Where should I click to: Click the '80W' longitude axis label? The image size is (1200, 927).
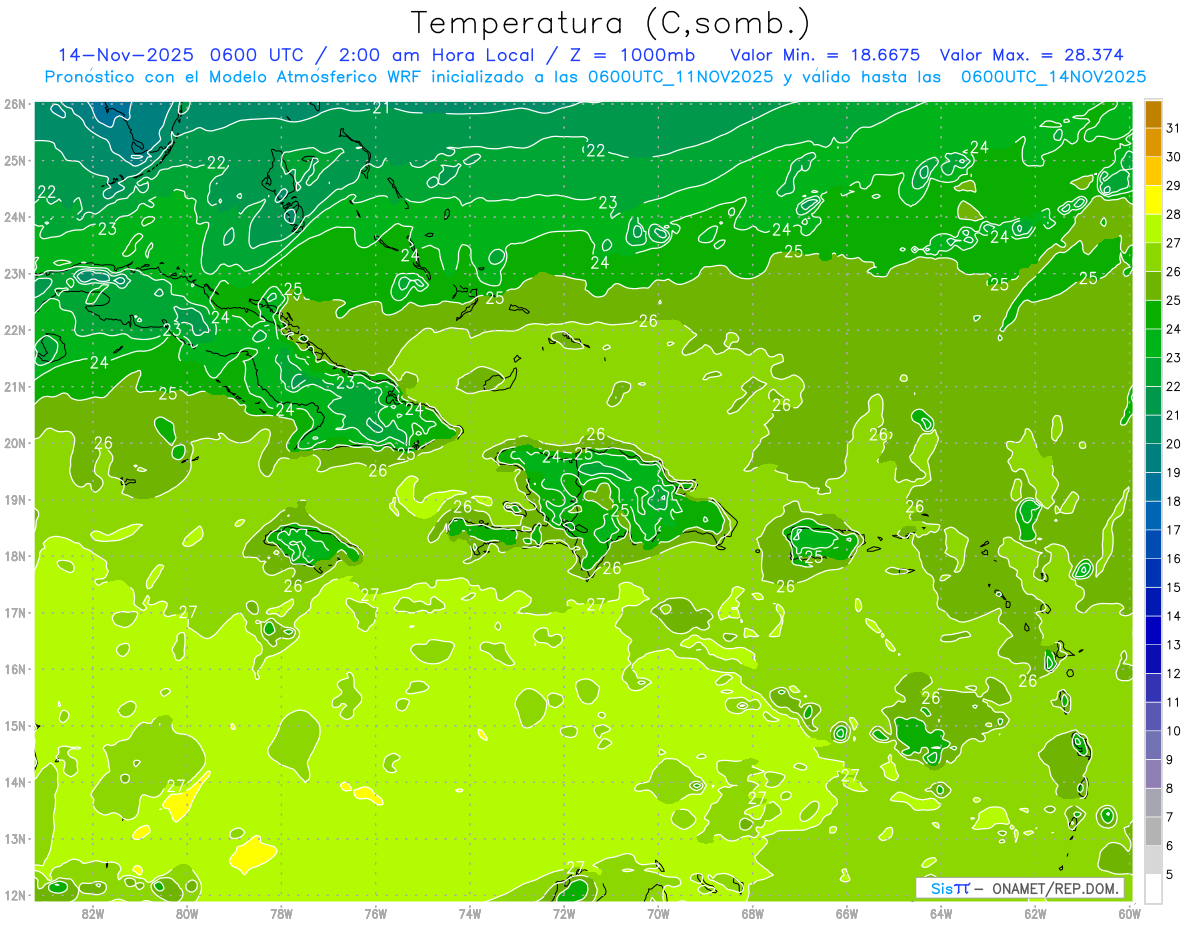tap(186, 913)
